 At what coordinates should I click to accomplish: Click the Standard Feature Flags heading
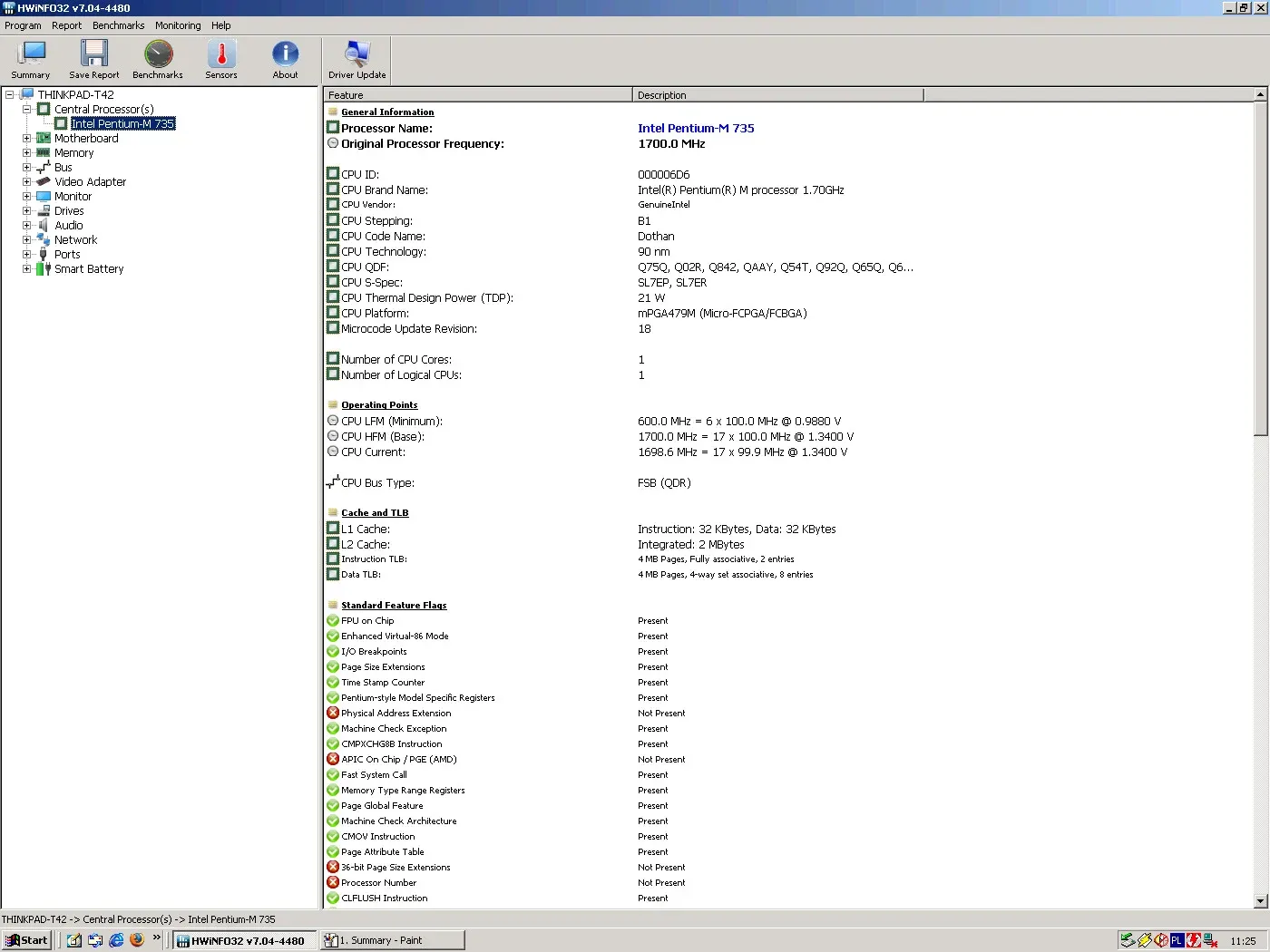(394, 606)
